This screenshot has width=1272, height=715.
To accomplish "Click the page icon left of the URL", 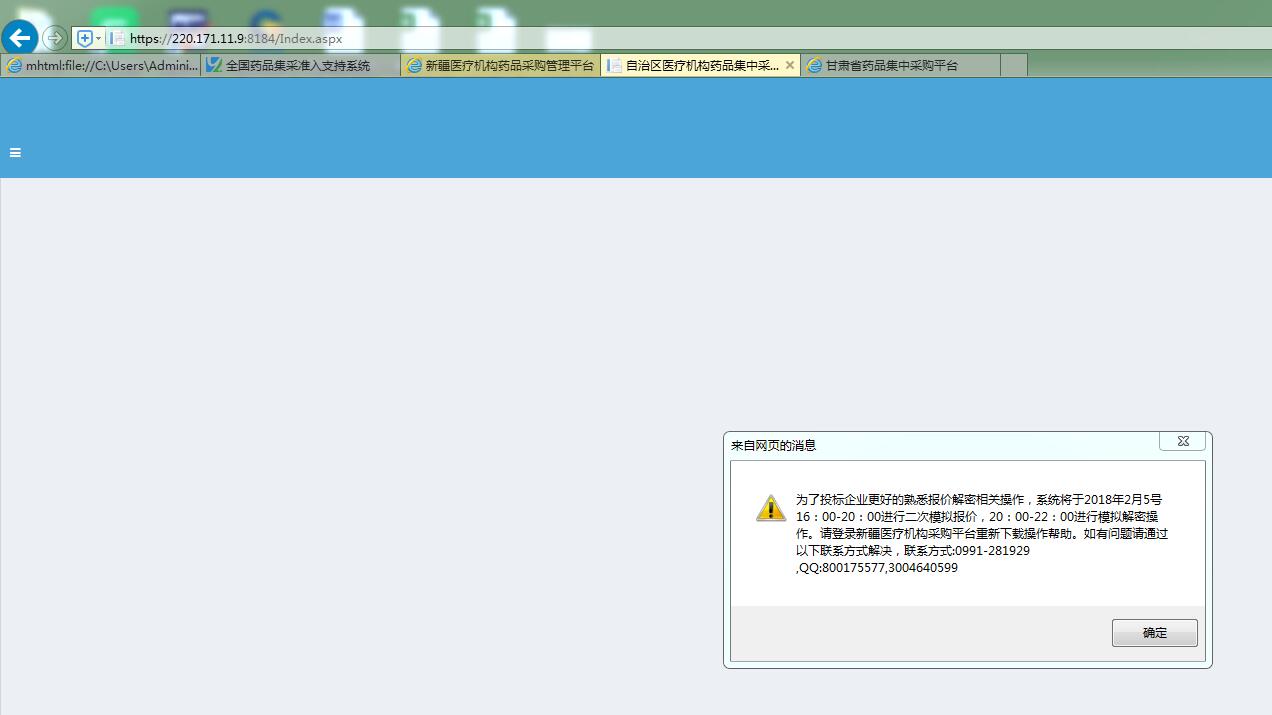I will click(117, 38).
